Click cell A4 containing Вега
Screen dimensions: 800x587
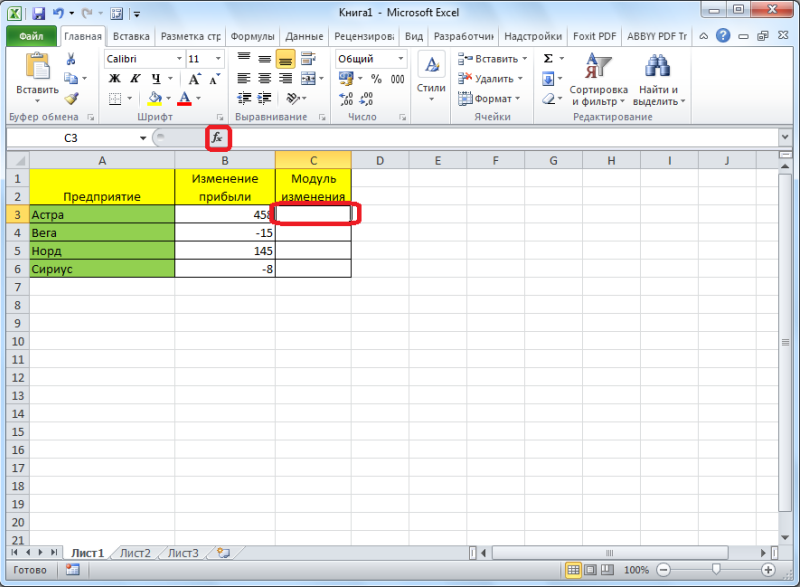[x=102, y=233]
